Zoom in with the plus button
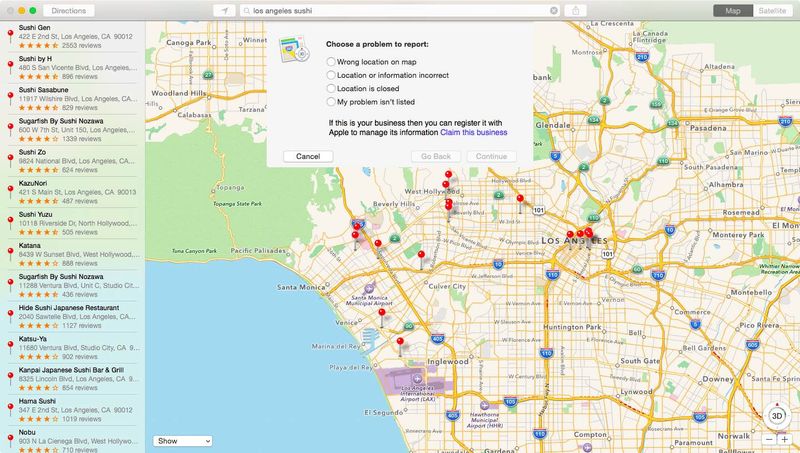 pos(784,439)
